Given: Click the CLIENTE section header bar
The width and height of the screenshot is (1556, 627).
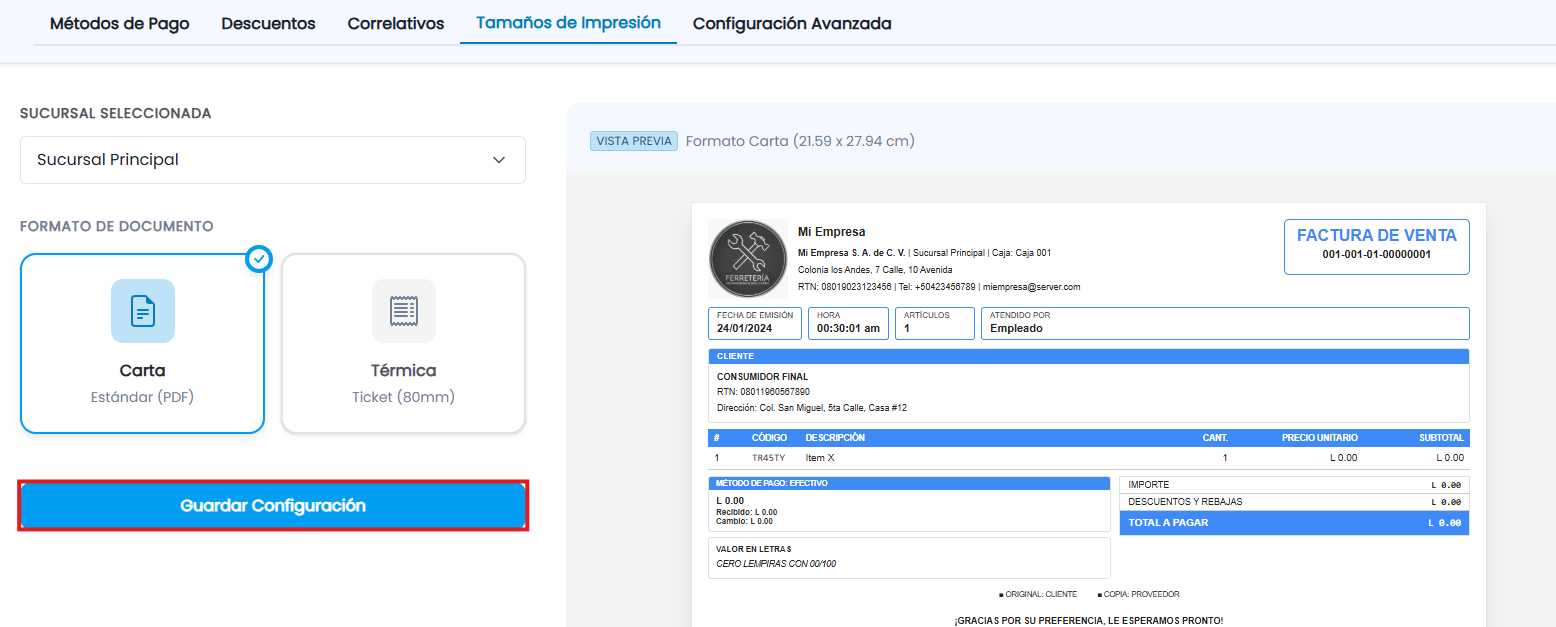Looking at the screenshot, I should 1089,356.
